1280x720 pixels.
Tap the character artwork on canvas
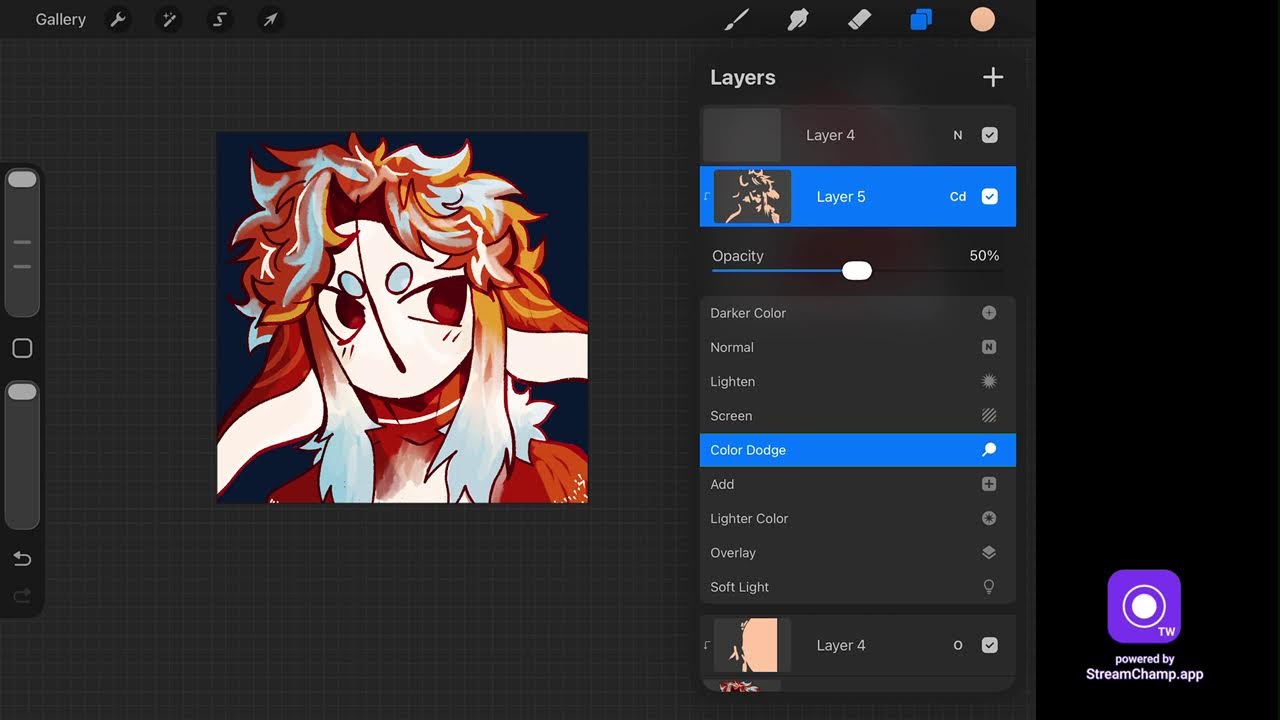tap(402, 317)
